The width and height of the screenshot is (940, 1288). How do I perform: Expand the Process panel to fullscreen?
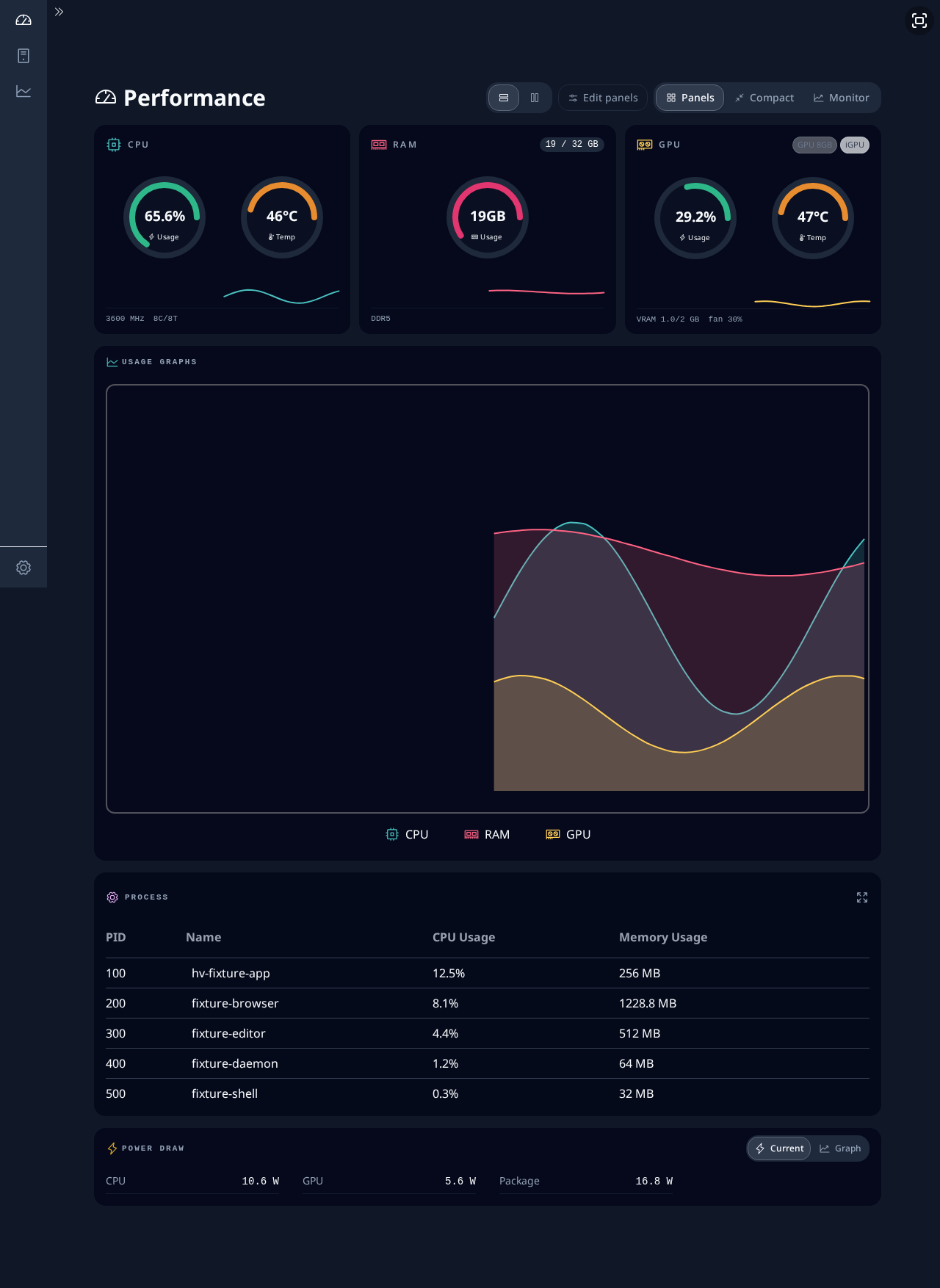pos(862,897)
